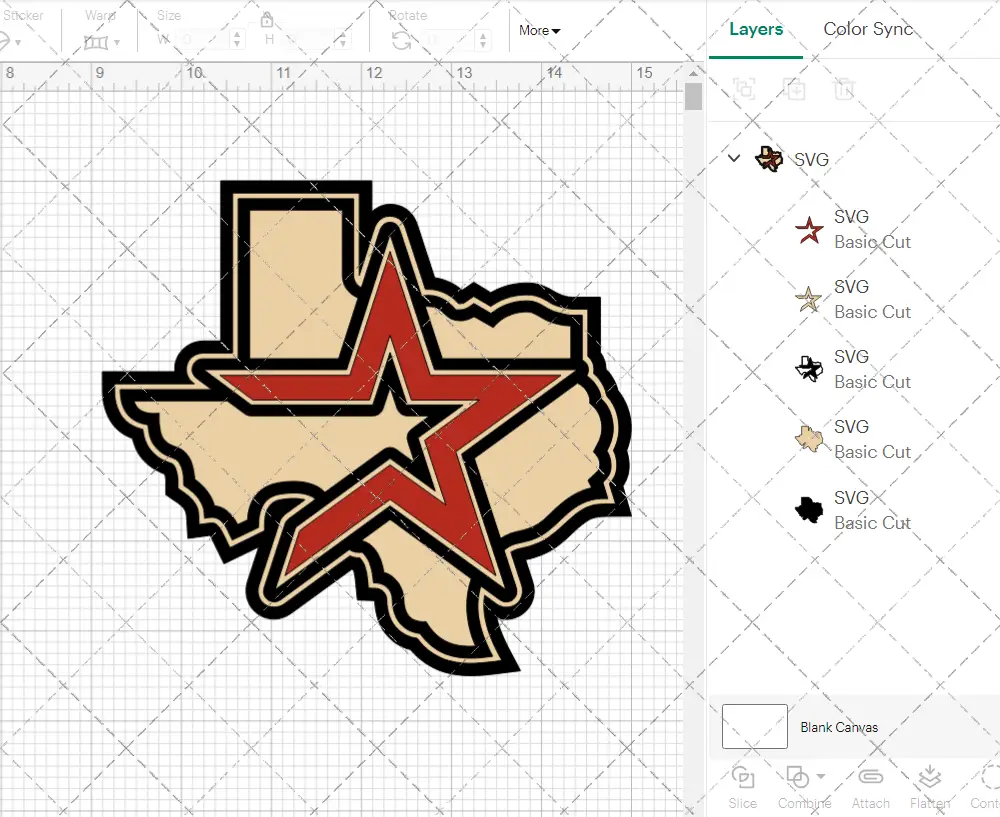The height and width of the screenshot is (817, 1000).
Task: Click the Slice tool icon
Action: (x=742, y=777)
